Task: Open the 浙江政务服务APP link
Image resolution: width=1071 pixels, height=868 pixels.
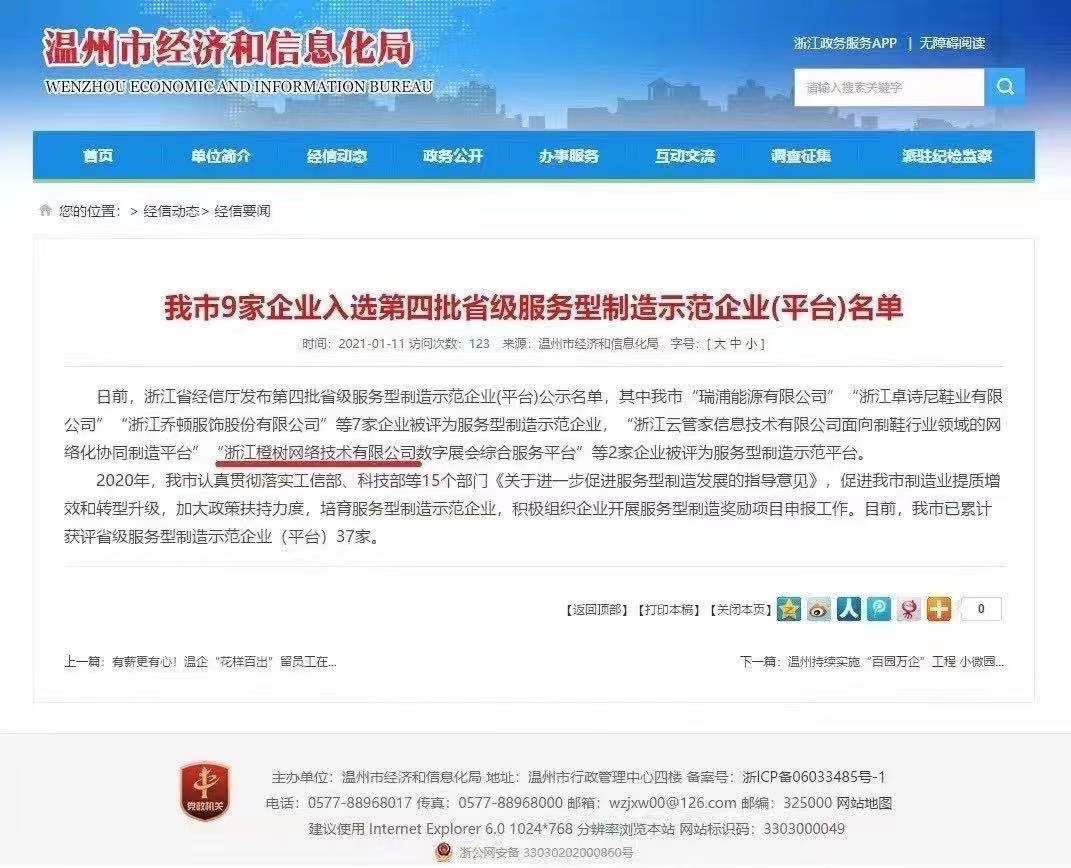Action: (x=845, y=43)
